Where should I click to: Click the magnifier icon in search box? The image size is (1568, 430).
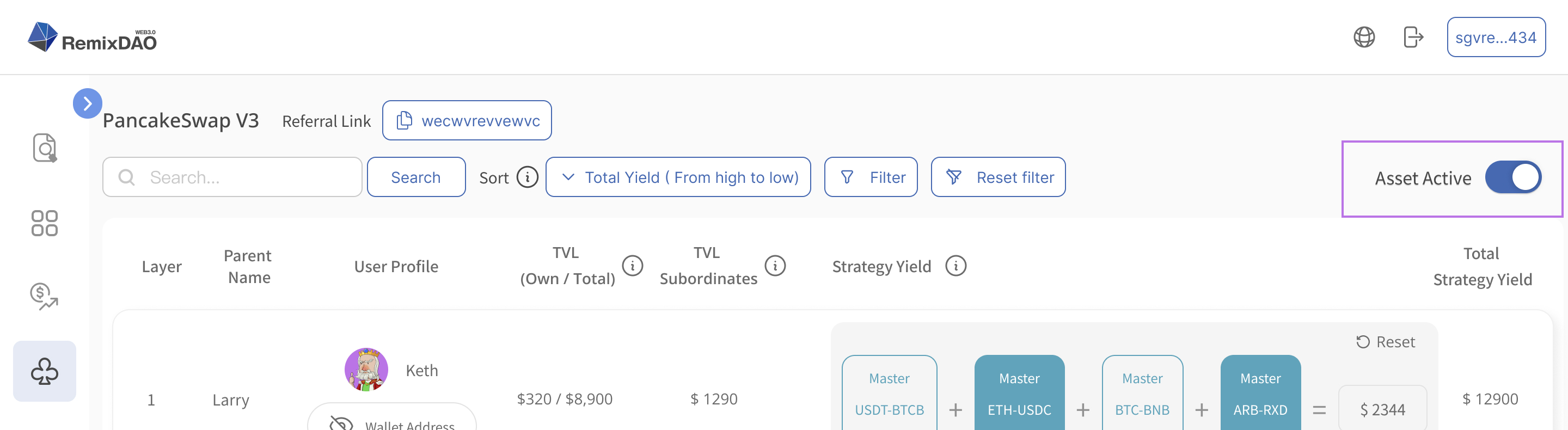click(127, 177)
